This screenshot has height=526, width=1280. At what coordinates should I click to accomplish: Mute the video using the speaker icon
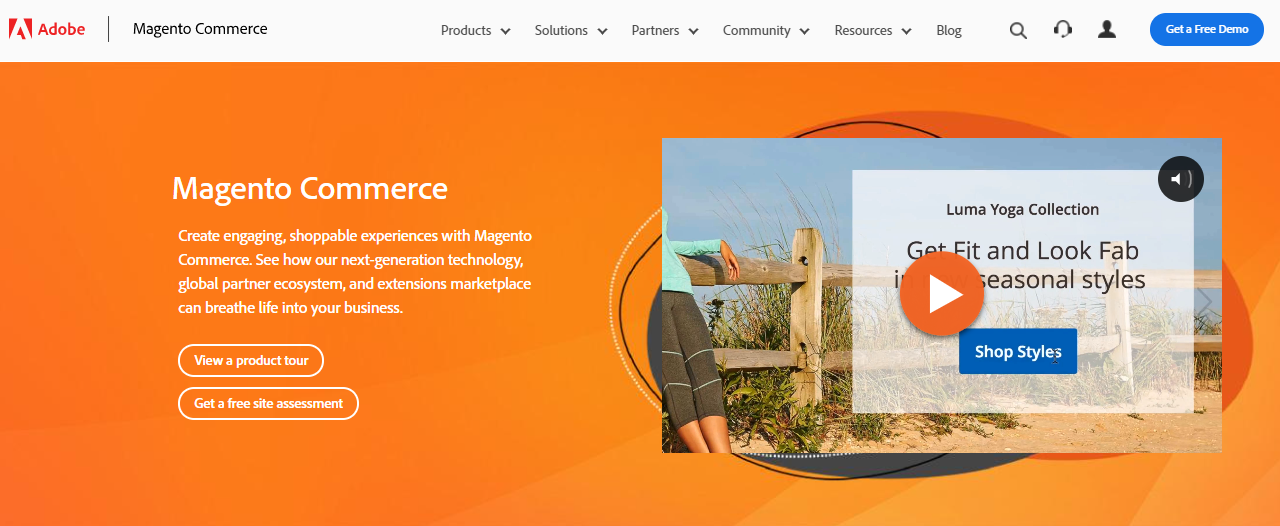(1181, 179)
